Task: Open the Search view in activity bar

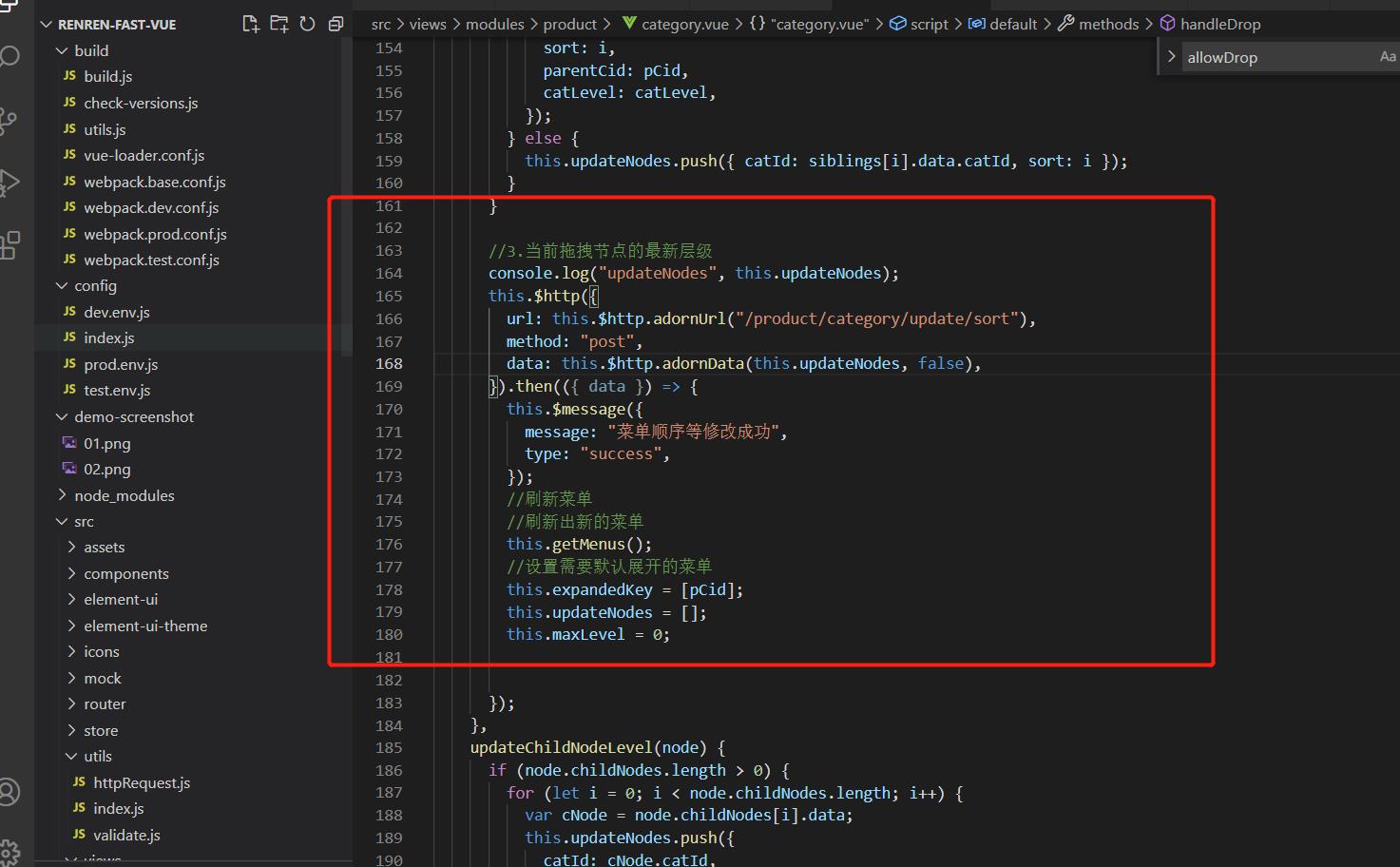Action: pyautogui.click(x=9, y=59)
